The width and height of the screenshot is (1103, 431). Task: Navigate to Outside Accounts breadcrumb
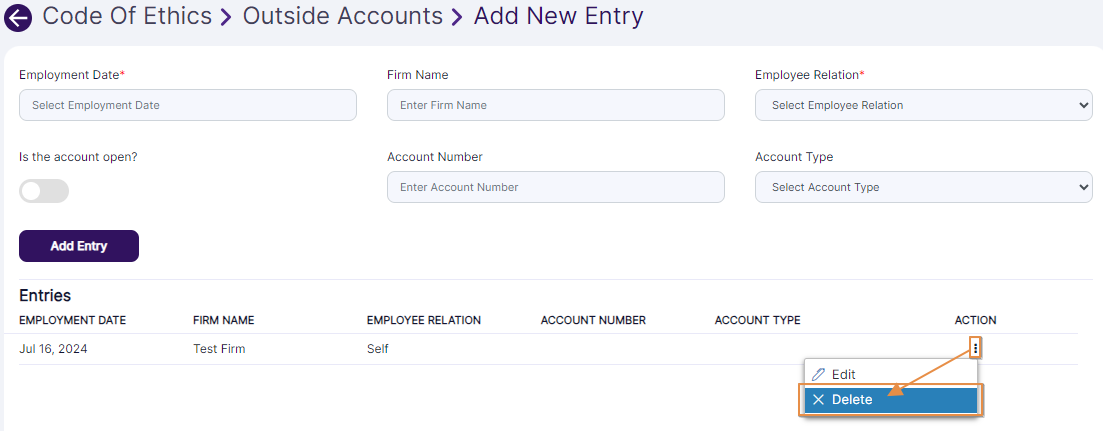tap(342, 16)
